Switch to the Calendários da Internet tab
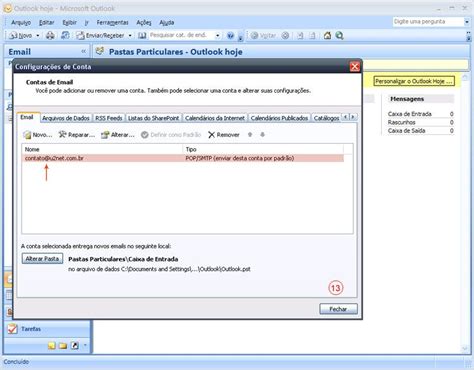Viewport: 474px width, 370px height. 215,118
